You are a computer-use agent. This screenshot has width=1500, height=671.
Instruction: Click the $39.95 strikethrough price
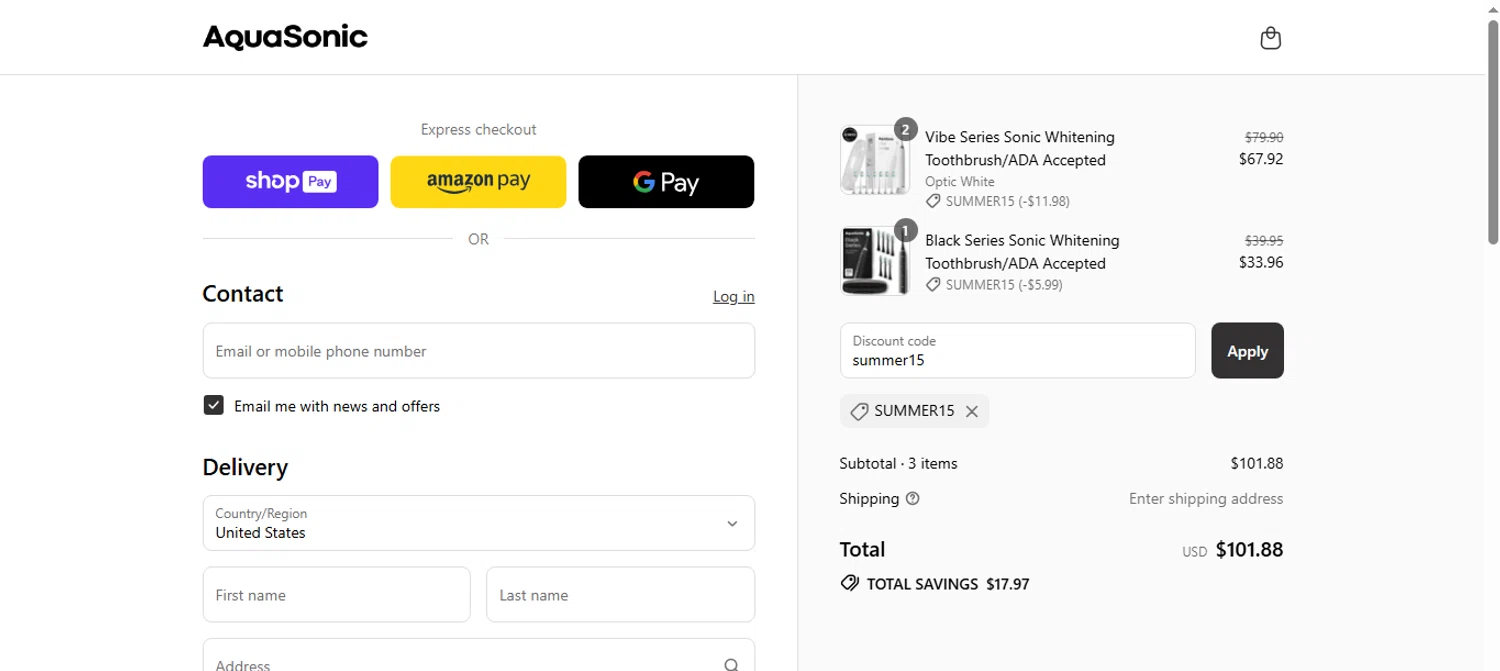point(1264,241)
